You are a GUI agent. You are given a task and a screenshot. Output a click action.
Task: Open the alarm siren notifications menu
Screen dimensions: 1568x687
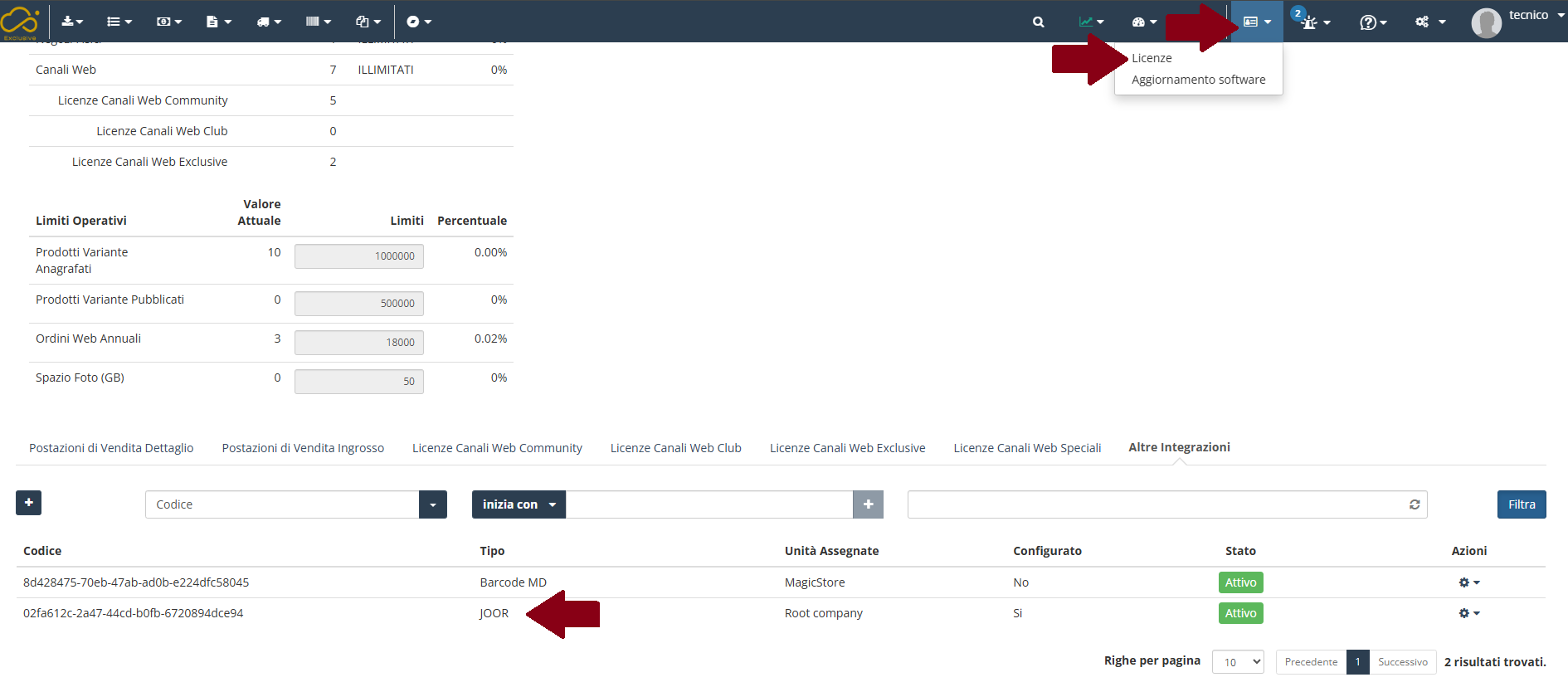pyautogui.click(x=1315, y=22)
